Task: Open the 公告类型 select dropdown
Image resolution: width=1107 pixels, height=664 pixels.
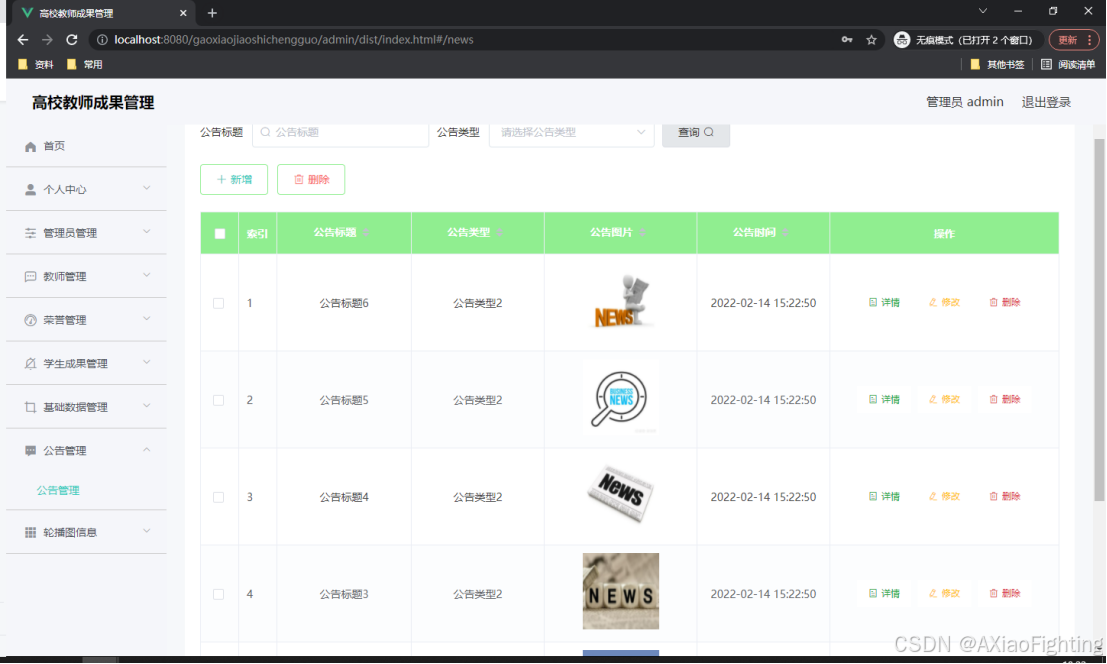Action: coord(571,133)
